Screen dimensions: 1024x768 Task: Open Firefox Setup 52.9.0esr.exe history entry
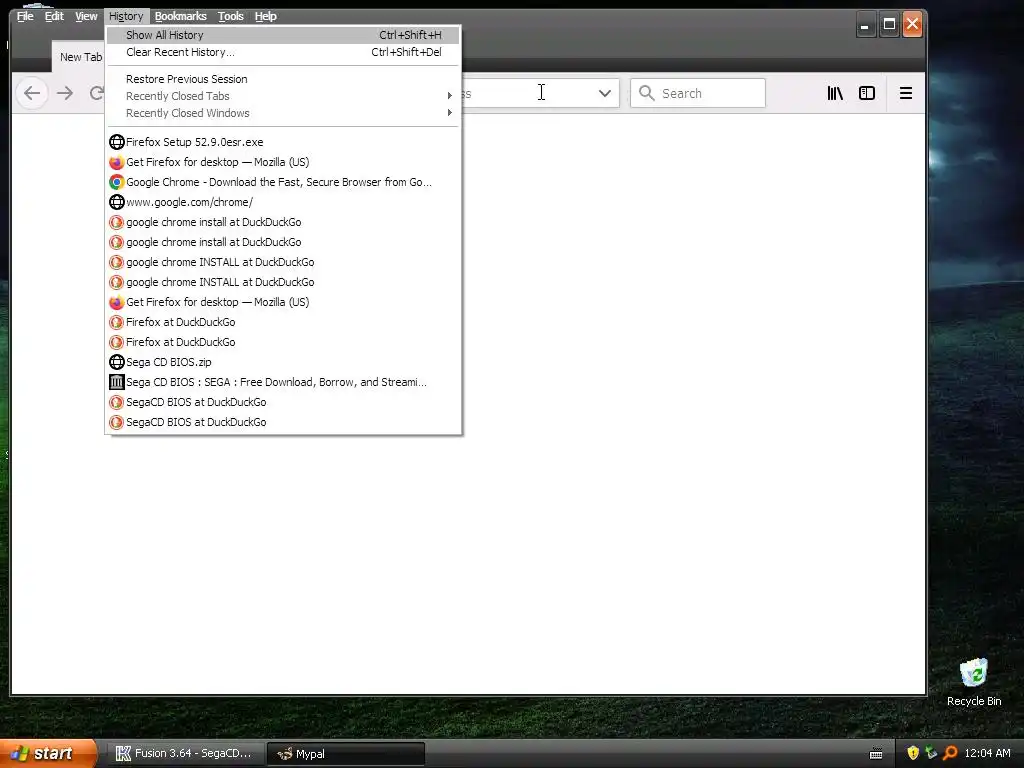click(x=283, y=142)
